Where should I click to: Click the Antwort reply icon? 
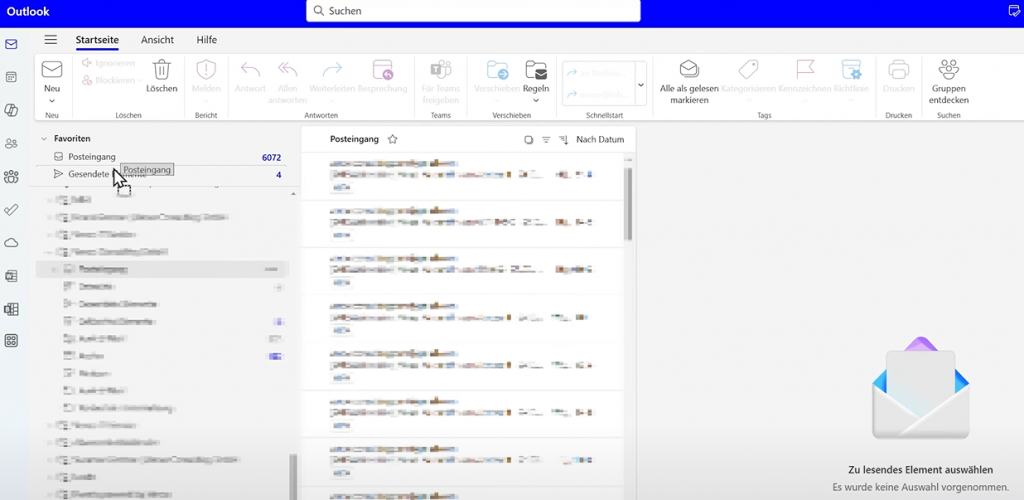[250, 70]
